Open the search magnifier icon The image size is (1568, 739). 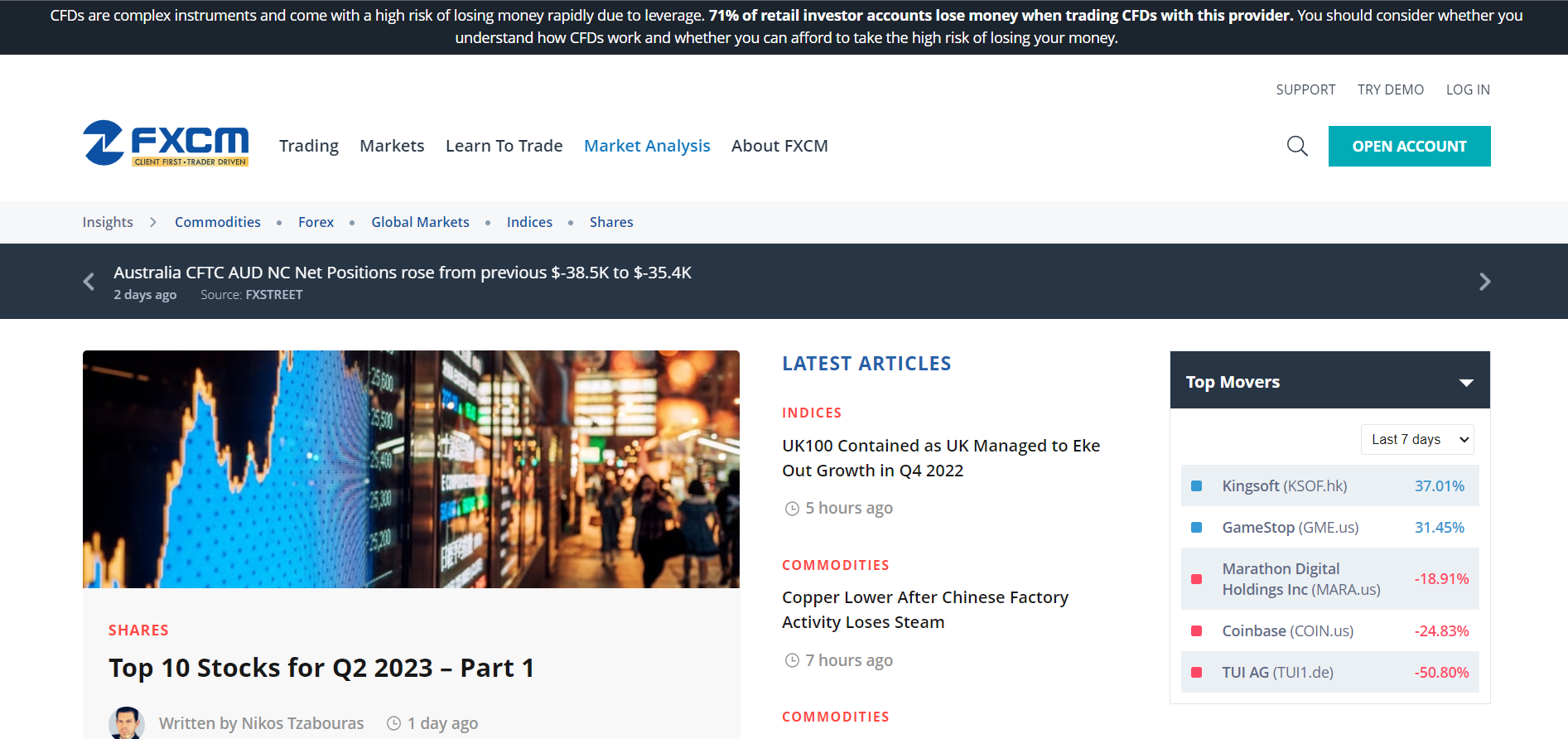click(x=1297, y=146)
